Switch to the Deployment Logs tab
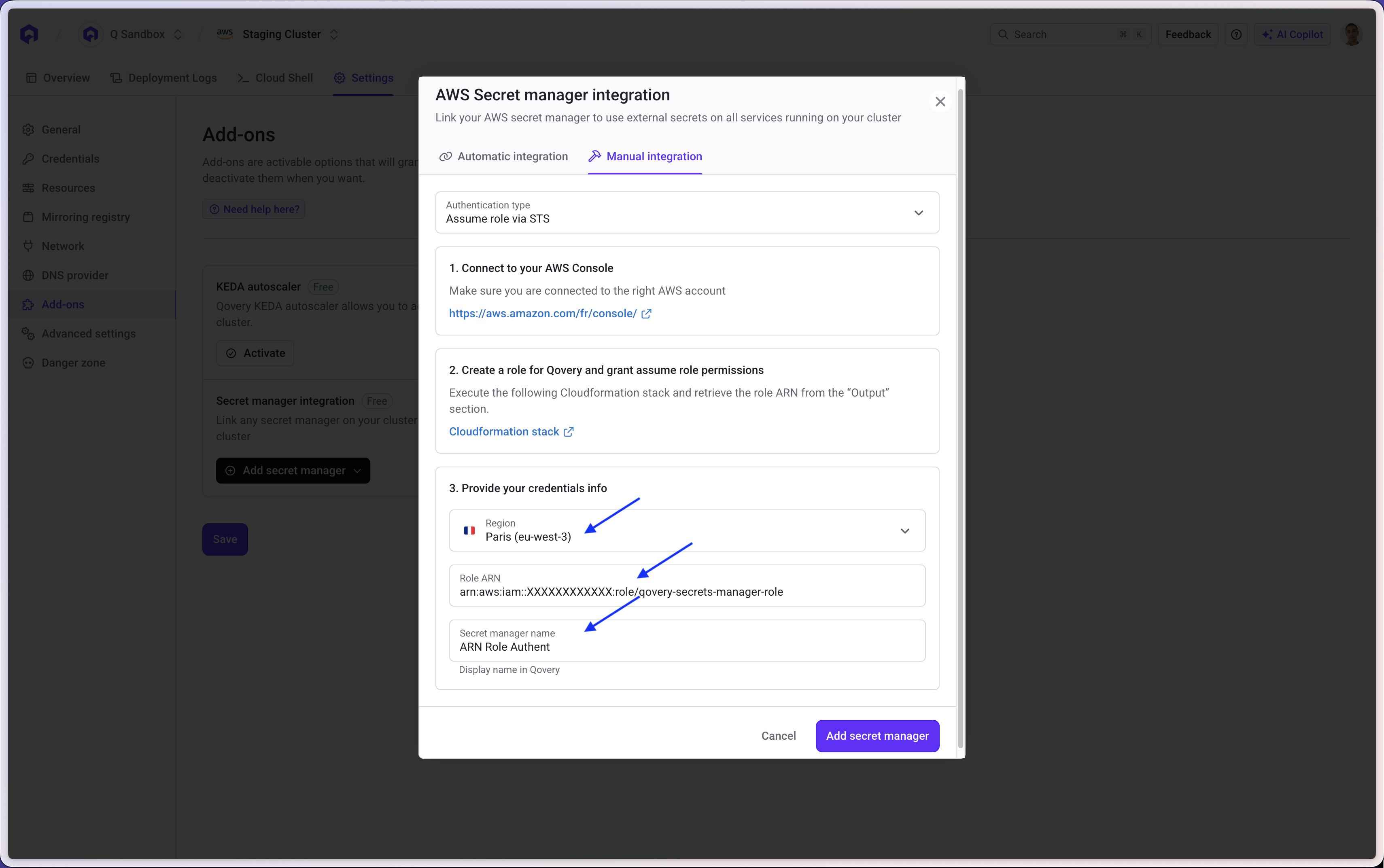1384x868 pixels. point(163,78)
